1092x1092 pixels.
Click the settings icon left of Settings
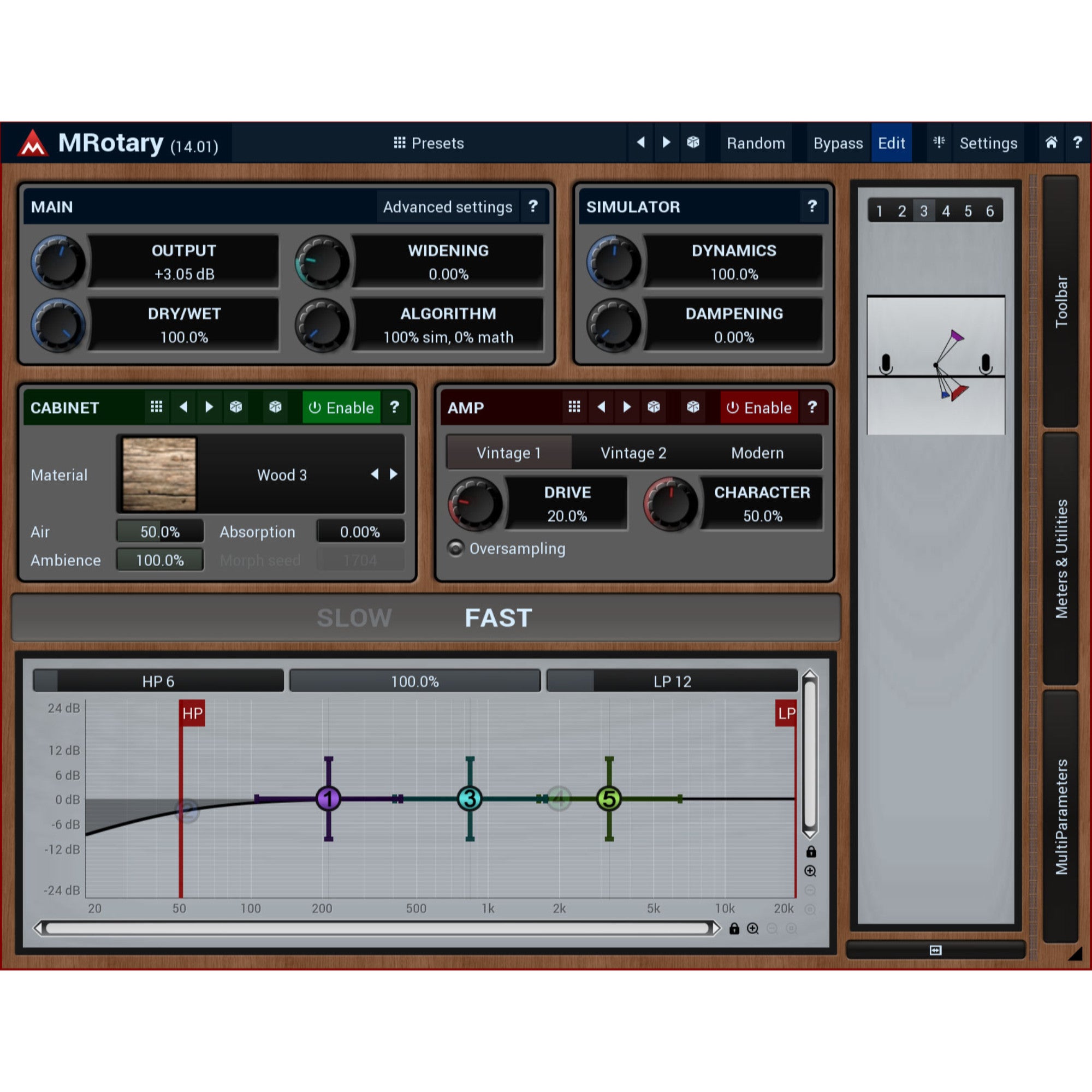[x=939, y=143]
